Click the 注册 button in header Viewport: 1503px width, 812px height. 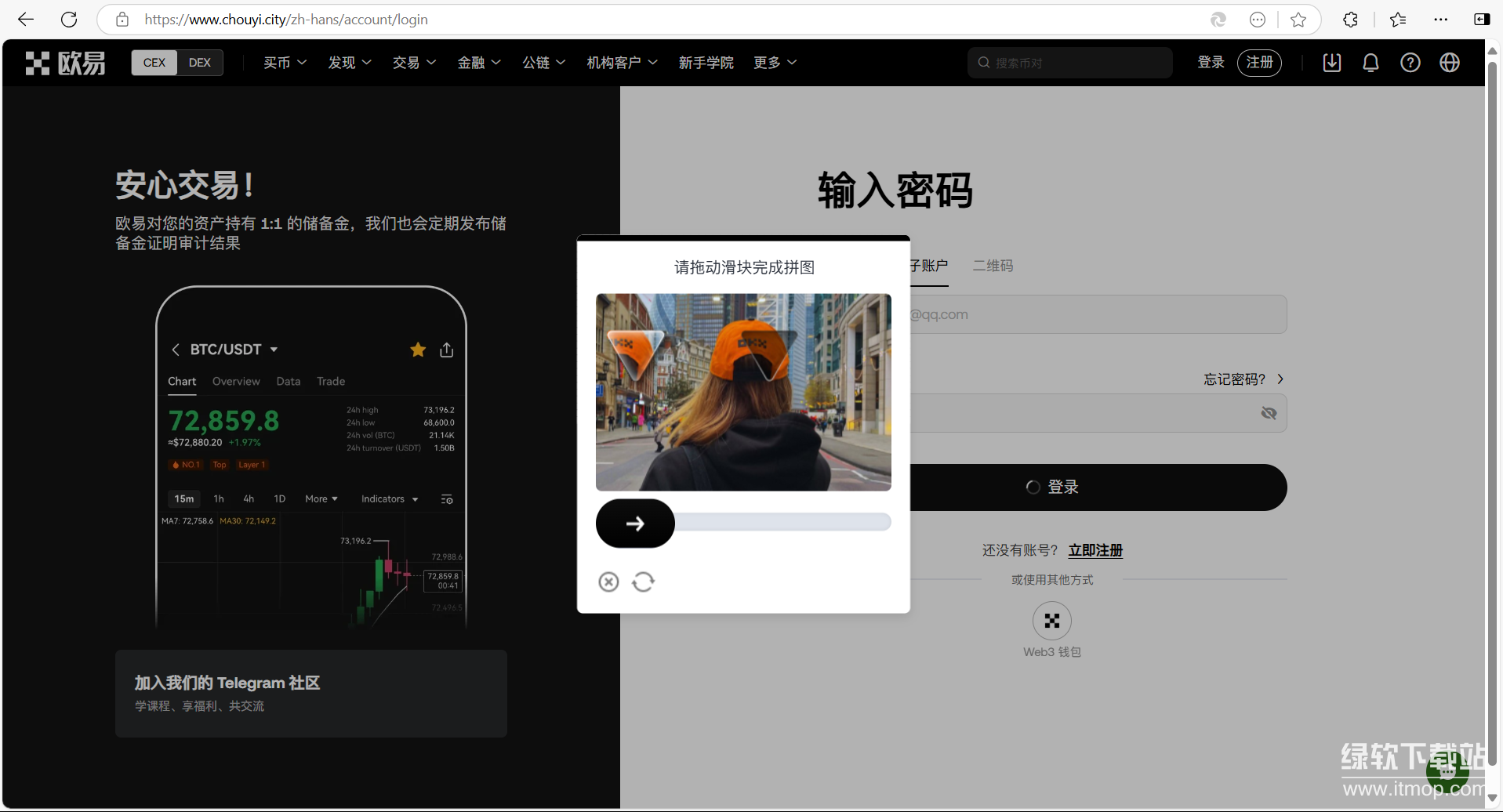point(1259,63)
